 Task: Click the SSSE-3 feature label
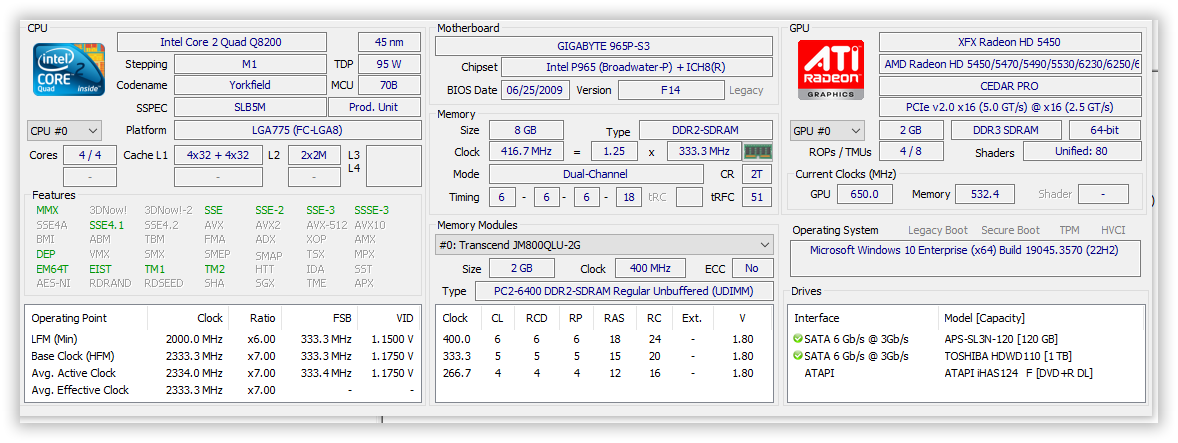pos(371,210)
